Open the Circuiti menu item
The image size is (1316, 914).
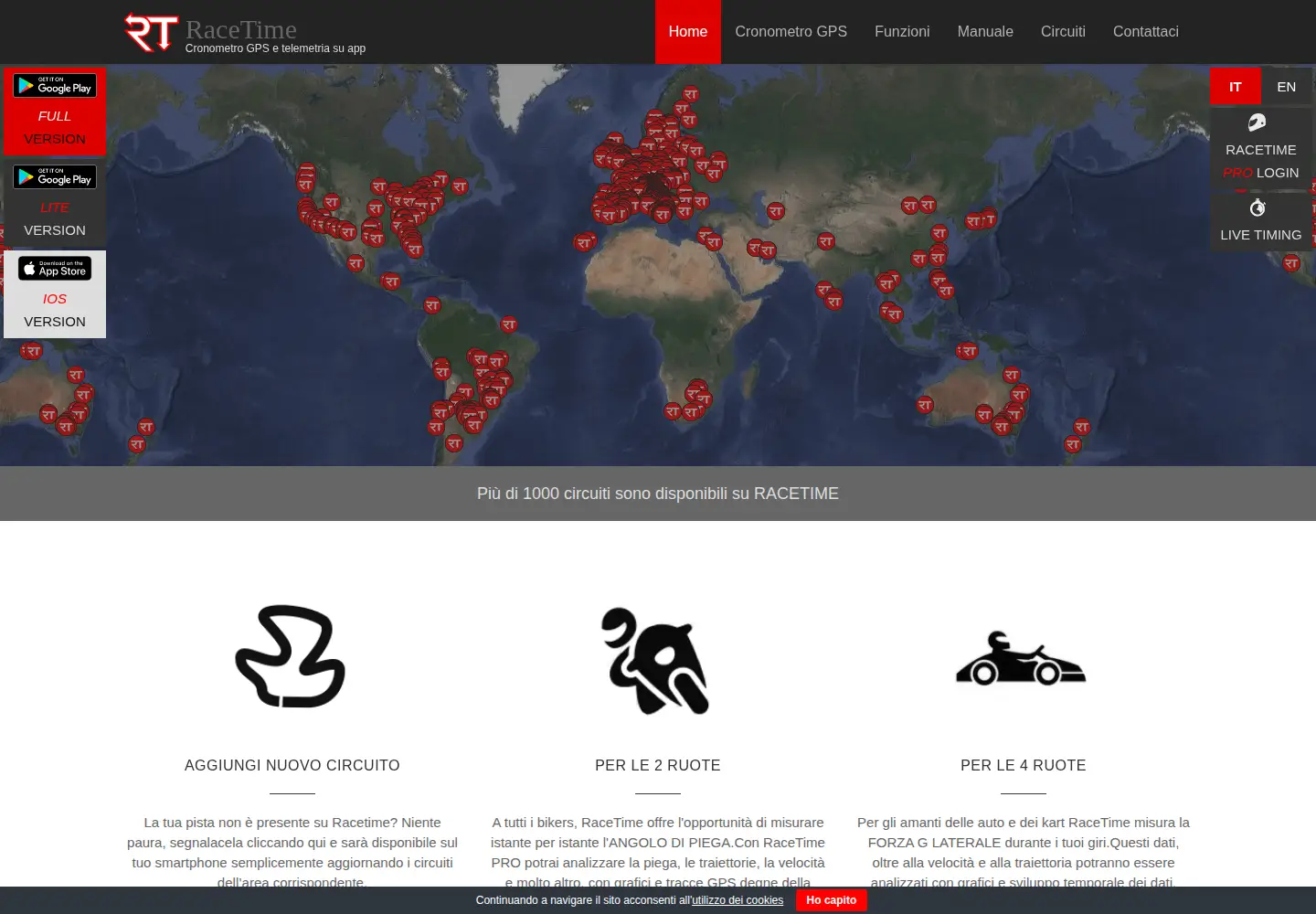coord(1063,32)
